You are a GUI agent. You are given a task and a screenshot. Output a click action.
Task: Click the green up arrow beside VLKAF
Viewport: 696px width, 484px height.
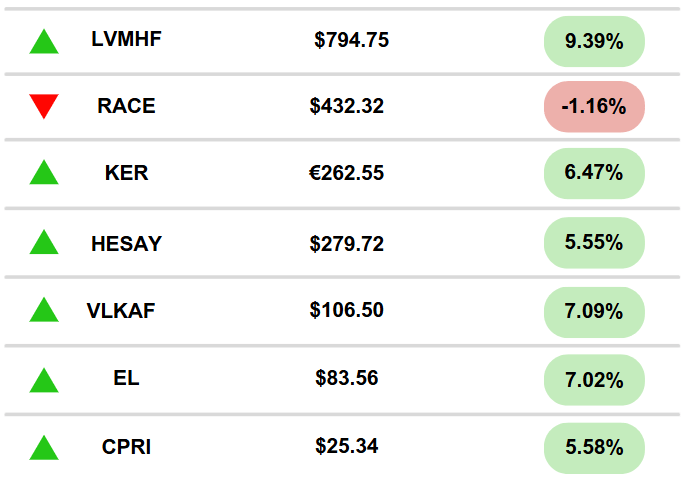44,310
